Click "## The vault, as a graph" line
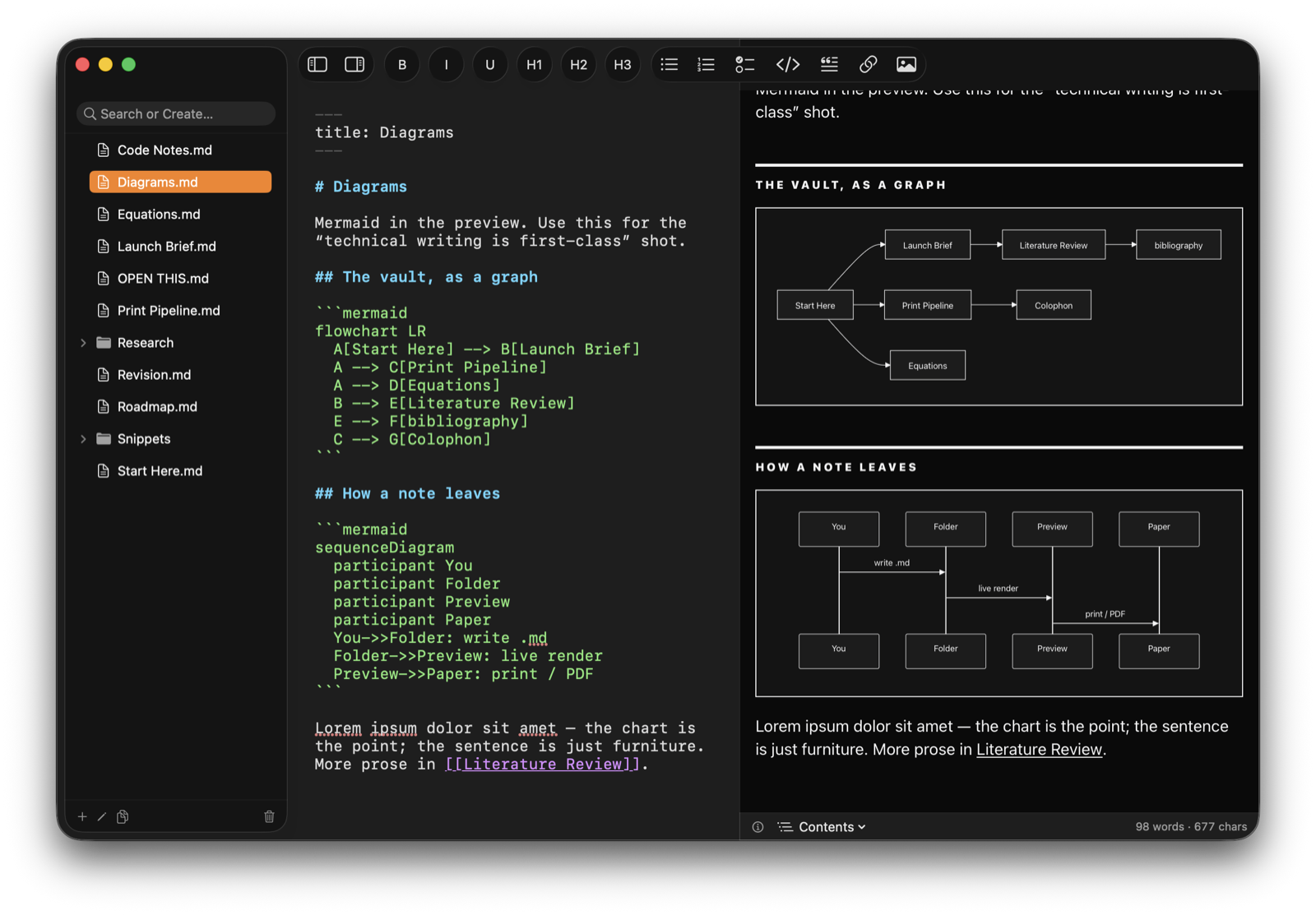This screenshot has height=915, width=1316. pyautogui.click(x=426, y=277)
